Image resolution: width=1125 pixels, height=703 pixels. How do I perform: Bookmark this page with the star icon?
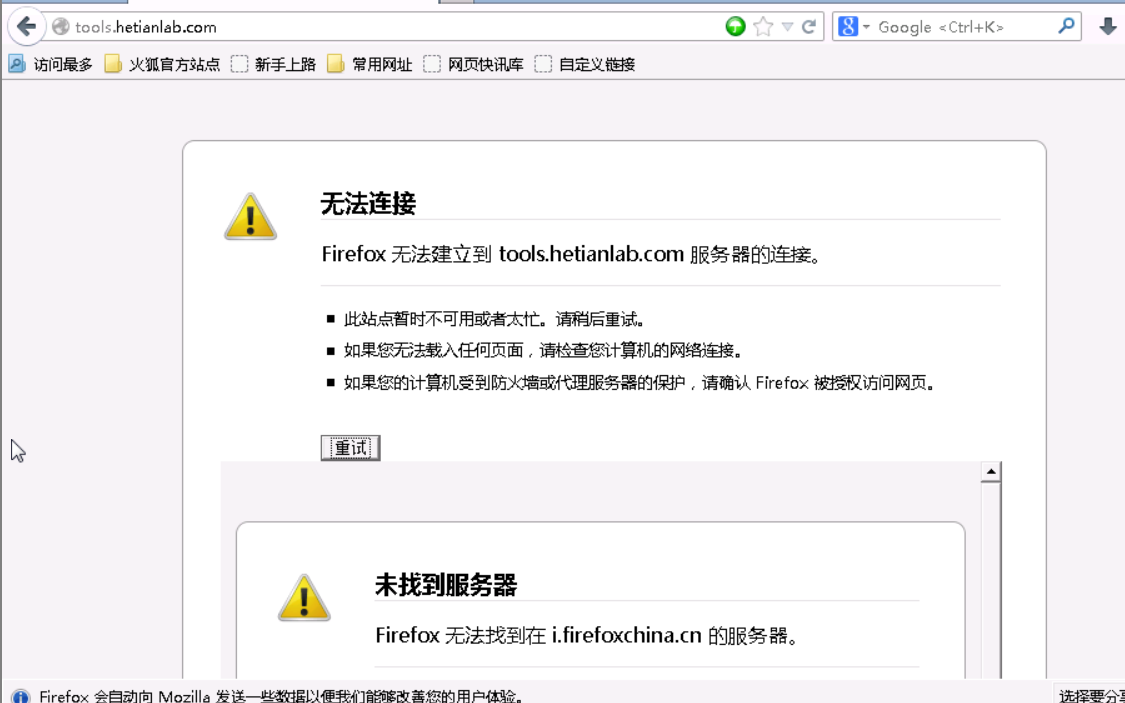pos(763,27)
